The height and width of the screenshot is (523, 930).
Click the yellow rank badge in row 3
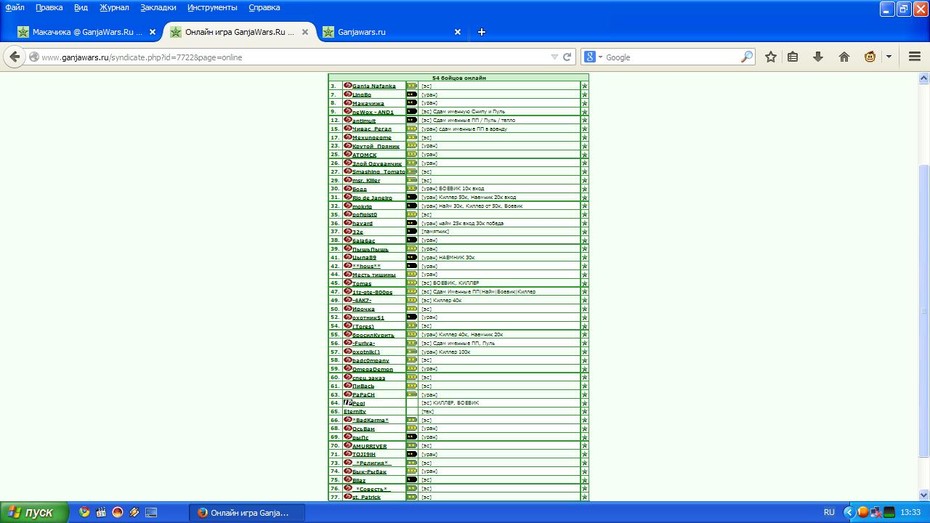pyautogui.click(x=412, y=86)
